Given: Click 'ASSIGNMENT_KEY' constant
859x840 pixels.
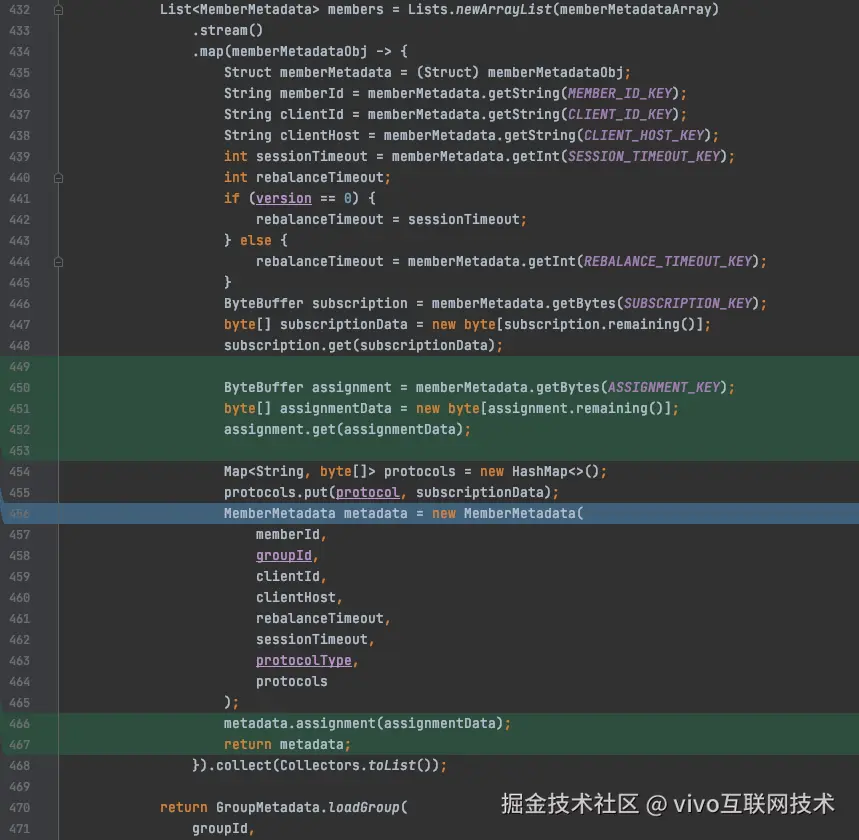Looking at the screenshot, I should click(664, 387).
